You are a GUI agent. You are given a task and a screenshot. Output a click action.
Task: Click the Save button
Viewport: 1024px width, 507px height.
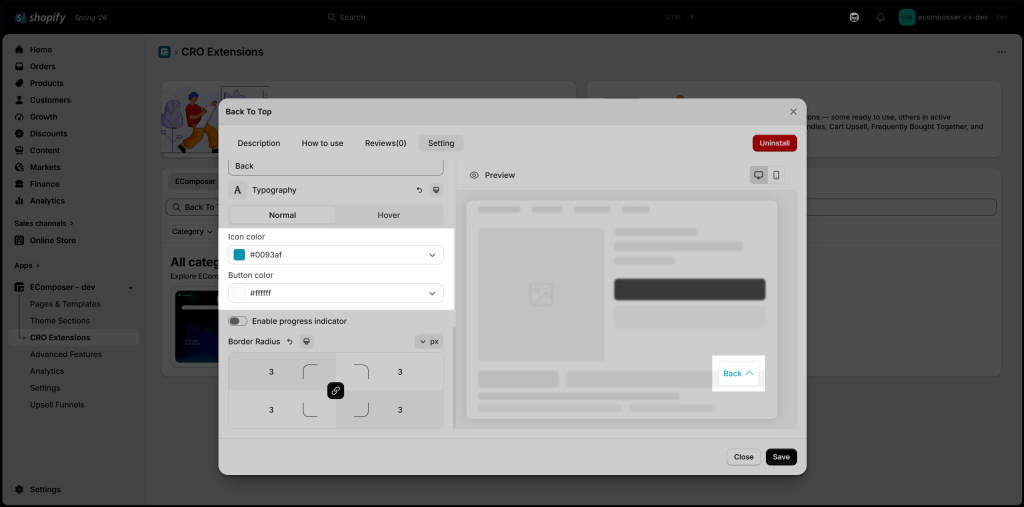click(x=781, y=457)
